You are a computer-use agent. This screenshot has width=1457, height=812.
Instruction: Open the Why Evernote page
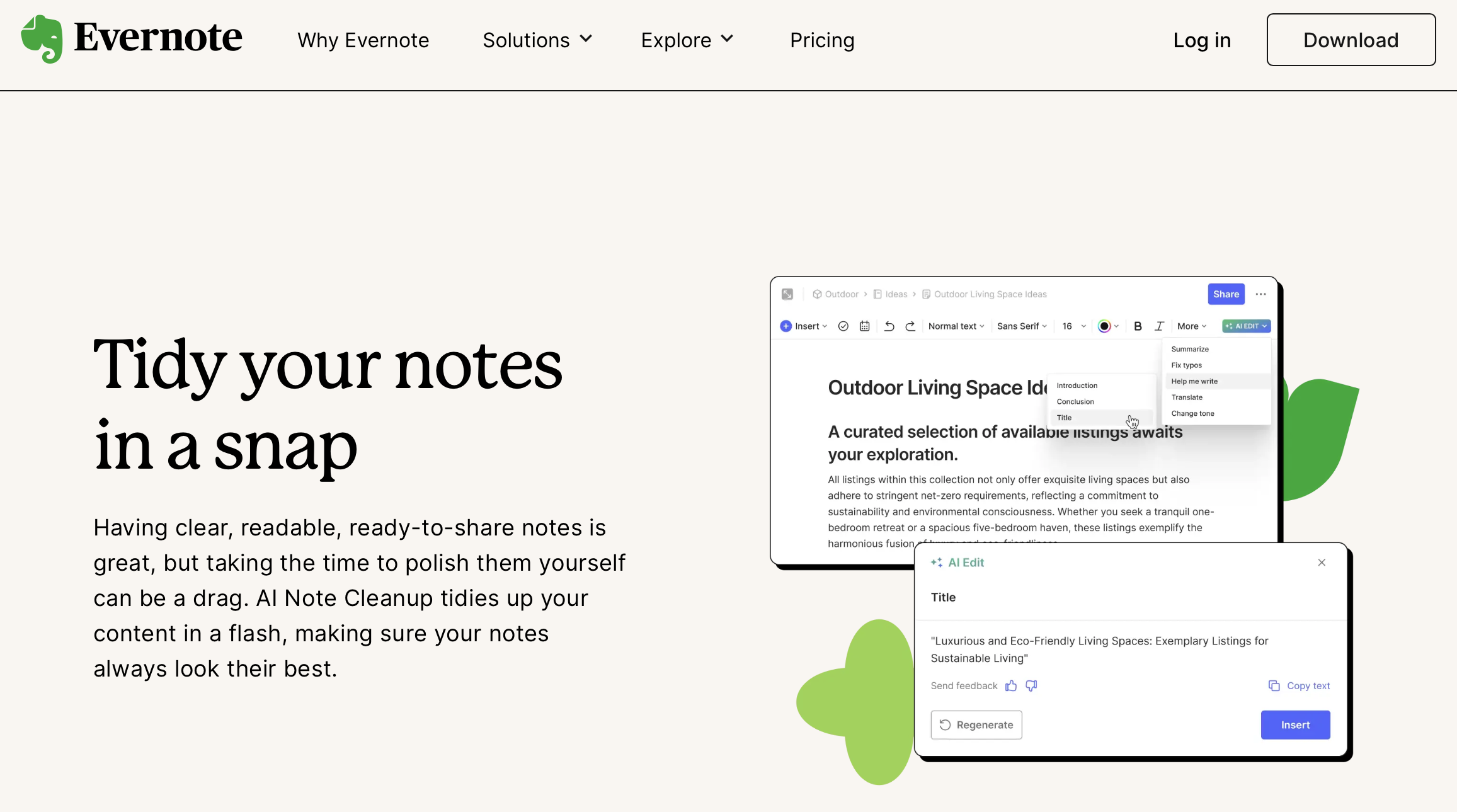tap(363, 40)
